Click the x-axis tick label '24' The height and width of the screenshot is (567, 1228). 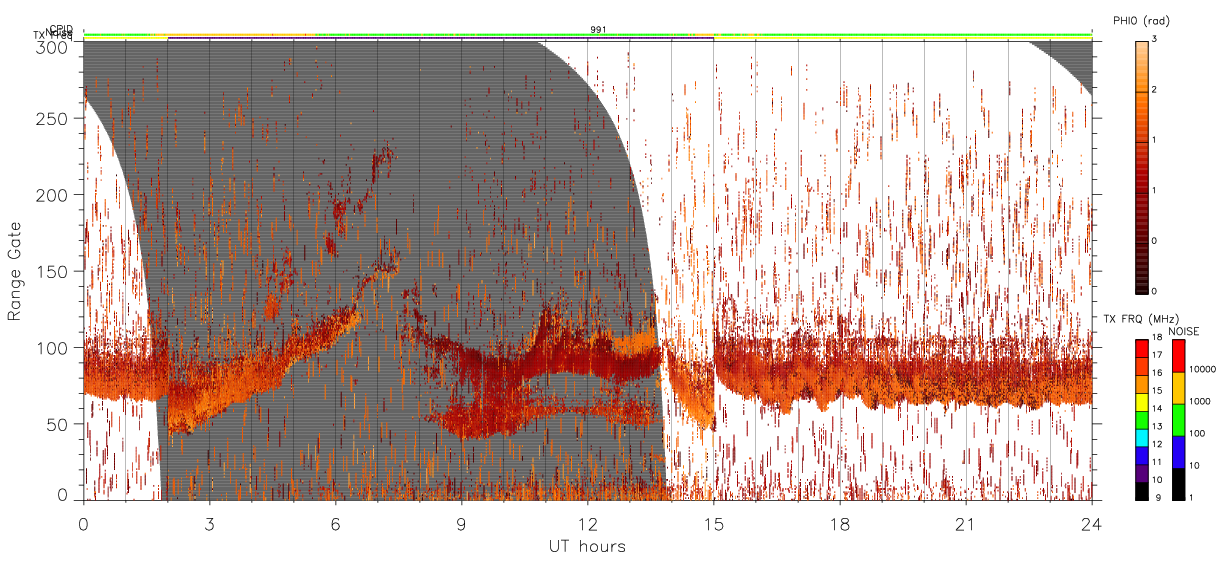coord(1091,523)
